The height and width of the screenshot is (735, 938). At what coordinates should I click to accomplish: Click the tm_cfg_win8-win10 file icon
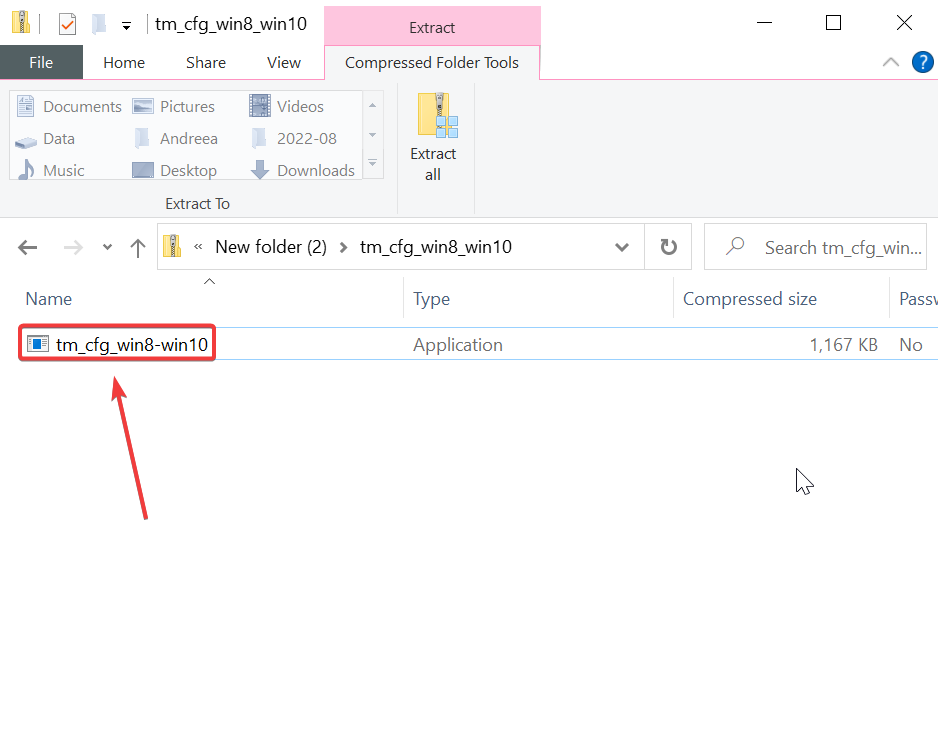[38, 344]
